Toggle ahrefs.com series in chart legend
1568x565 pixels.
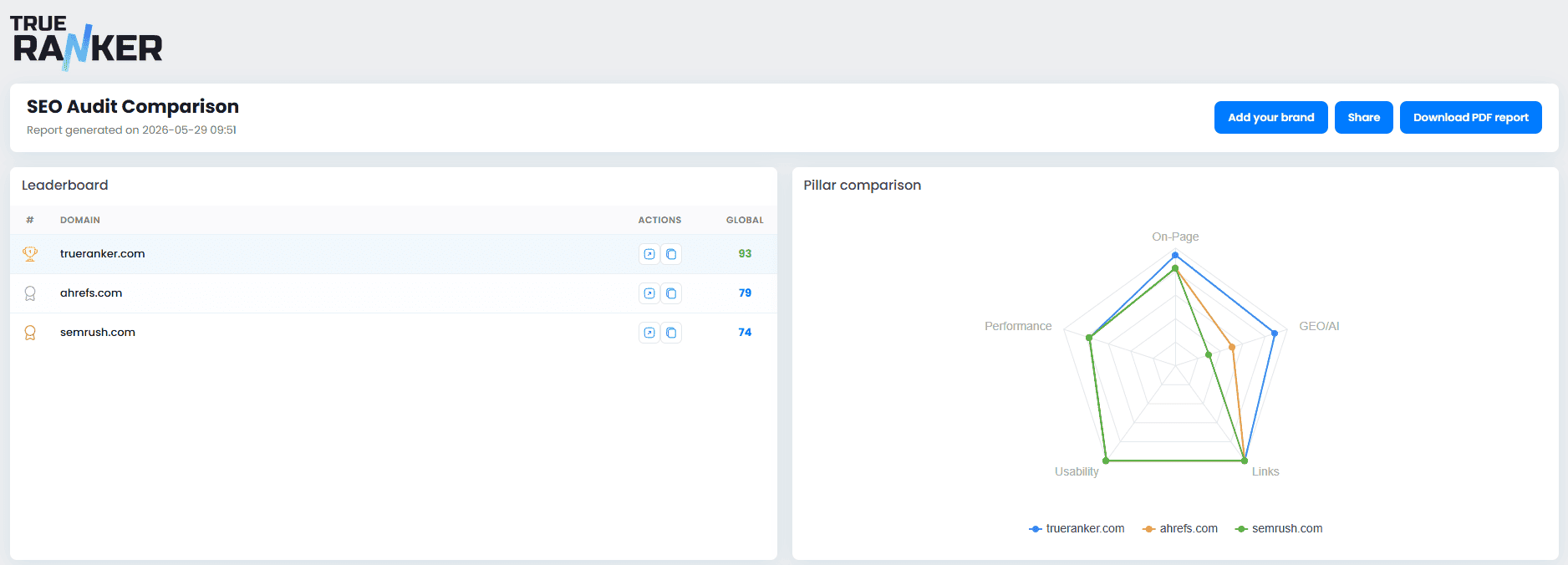[x=1180, y=528]
